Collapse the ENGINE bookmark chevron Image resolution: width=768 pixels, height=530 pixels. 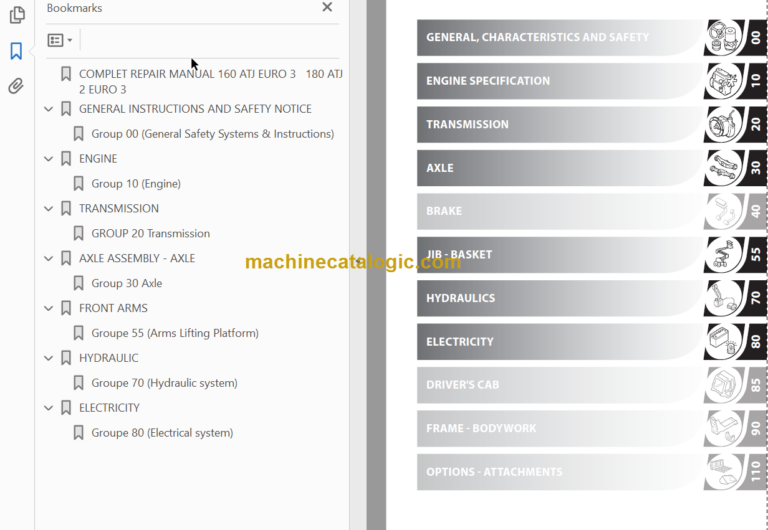click(x=48, y=159)
